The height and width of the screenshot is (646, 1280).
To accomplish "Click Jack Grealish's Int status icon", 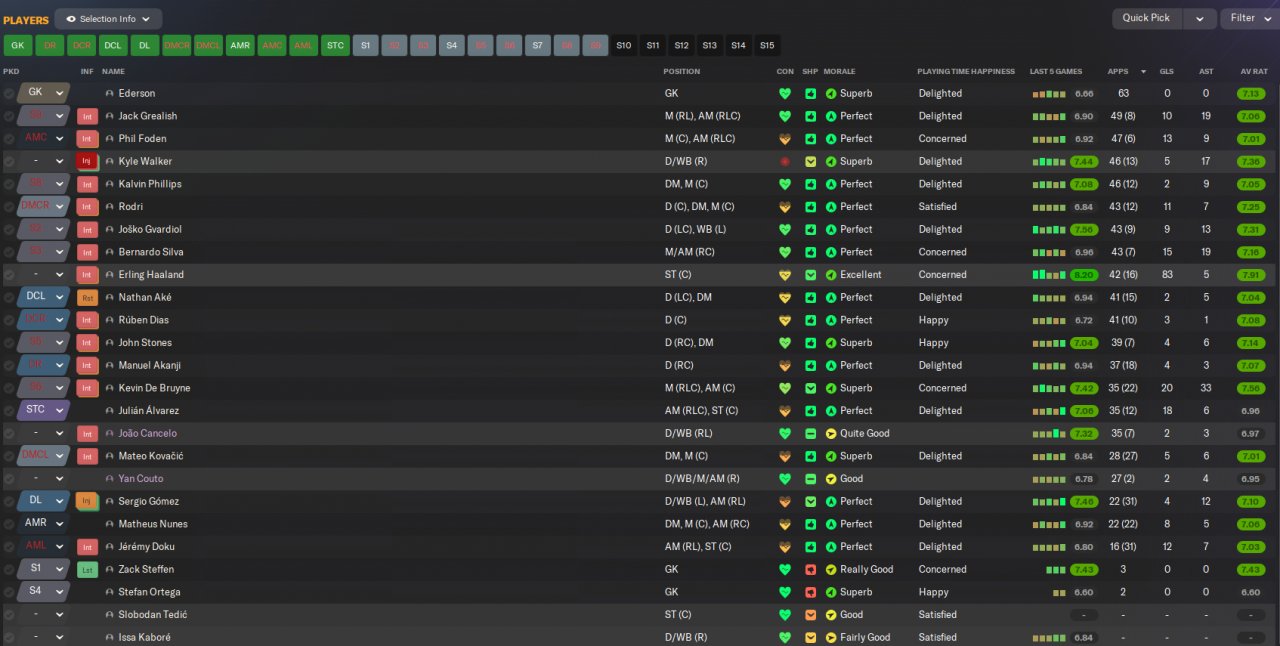I will pos(88,116).
